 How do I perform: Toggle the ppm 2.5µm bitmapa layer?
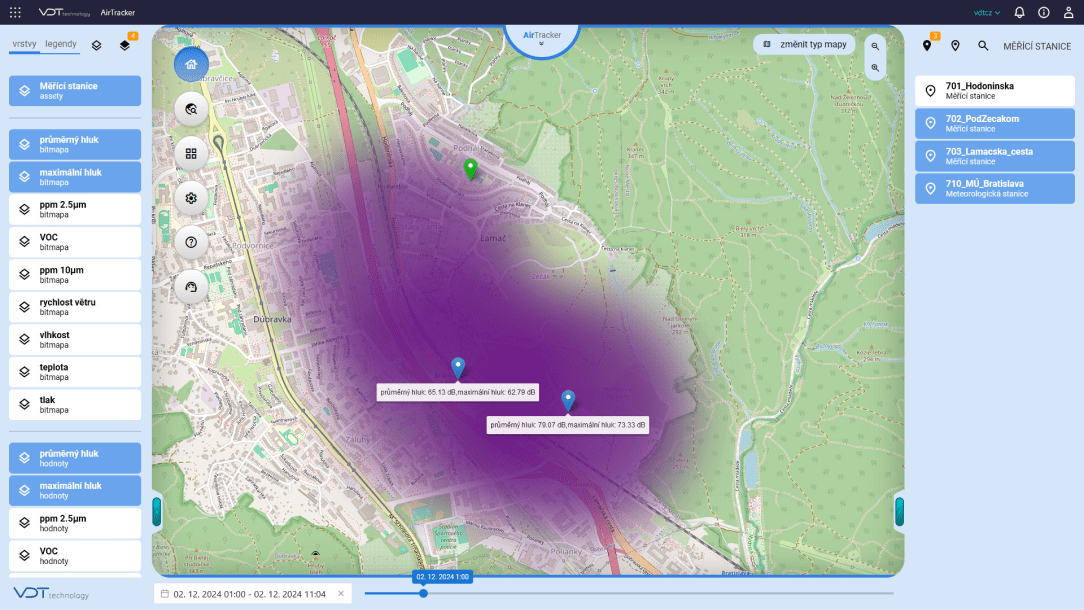click(x=75, y=209)
